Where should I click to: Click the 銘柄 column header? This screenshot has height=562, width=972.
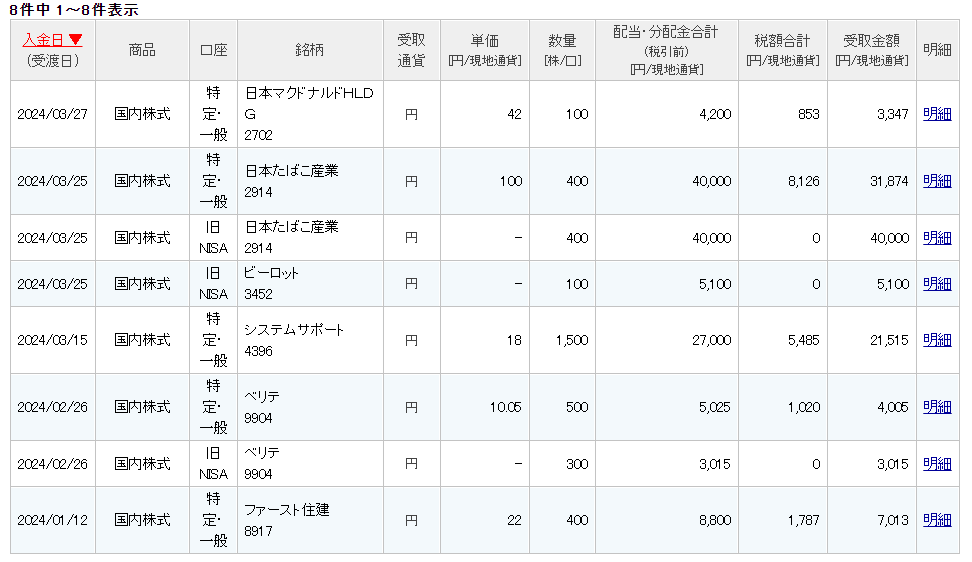click(x=310, y=50)
